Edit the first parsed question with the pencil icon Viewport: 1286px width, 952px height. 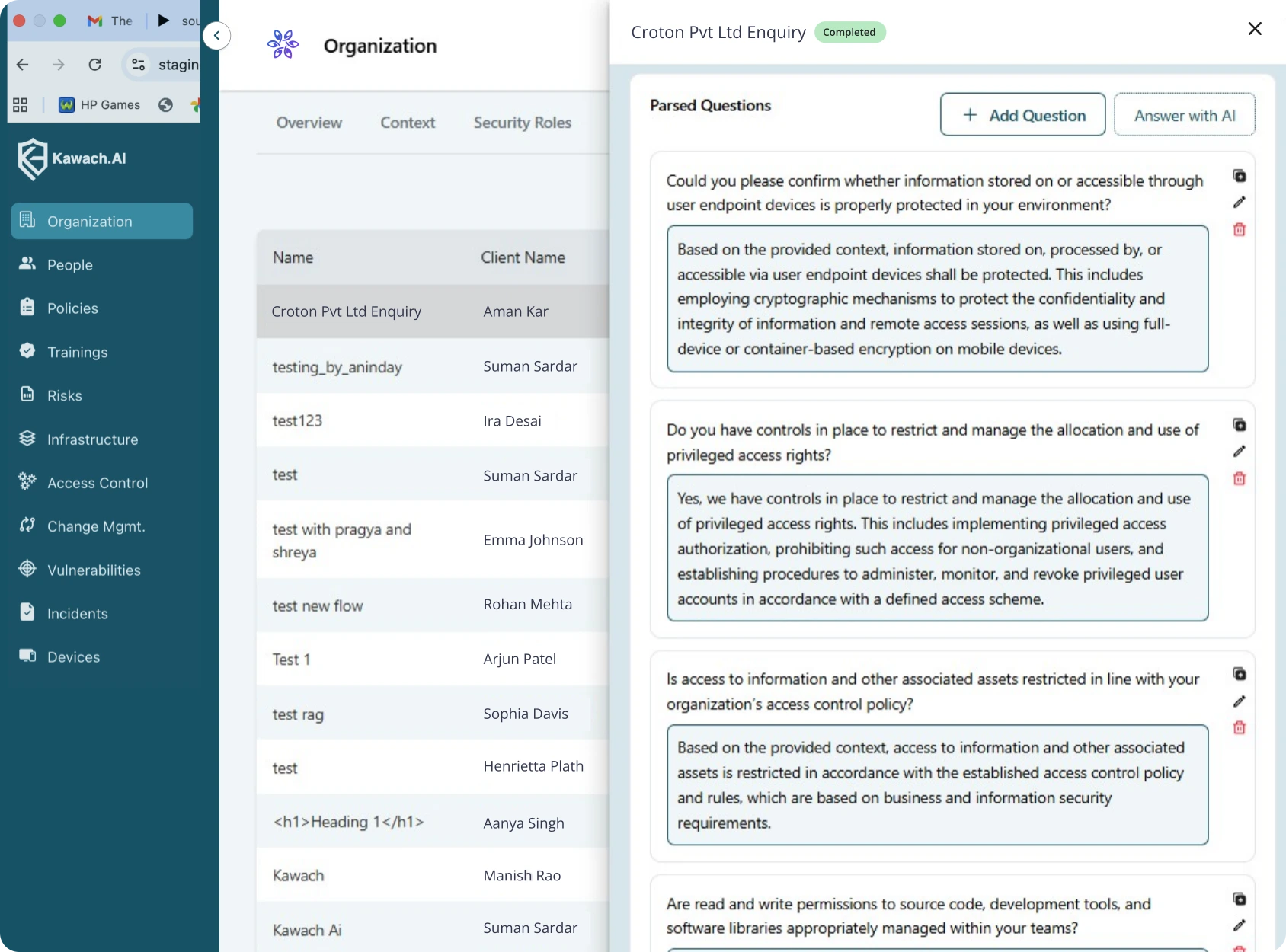[x=1240, y=202]
